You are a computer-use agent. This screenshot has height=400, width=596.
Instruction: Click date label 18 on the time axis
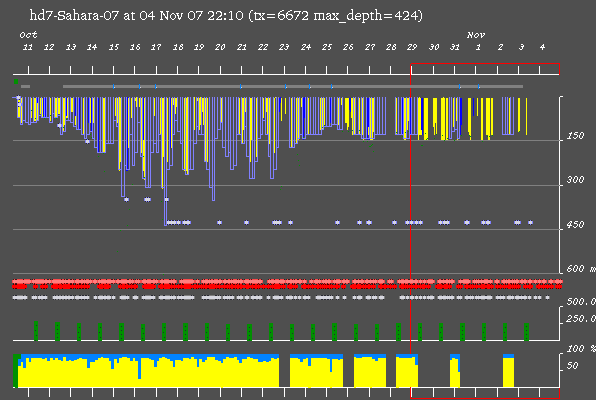(x=178, y=47)
